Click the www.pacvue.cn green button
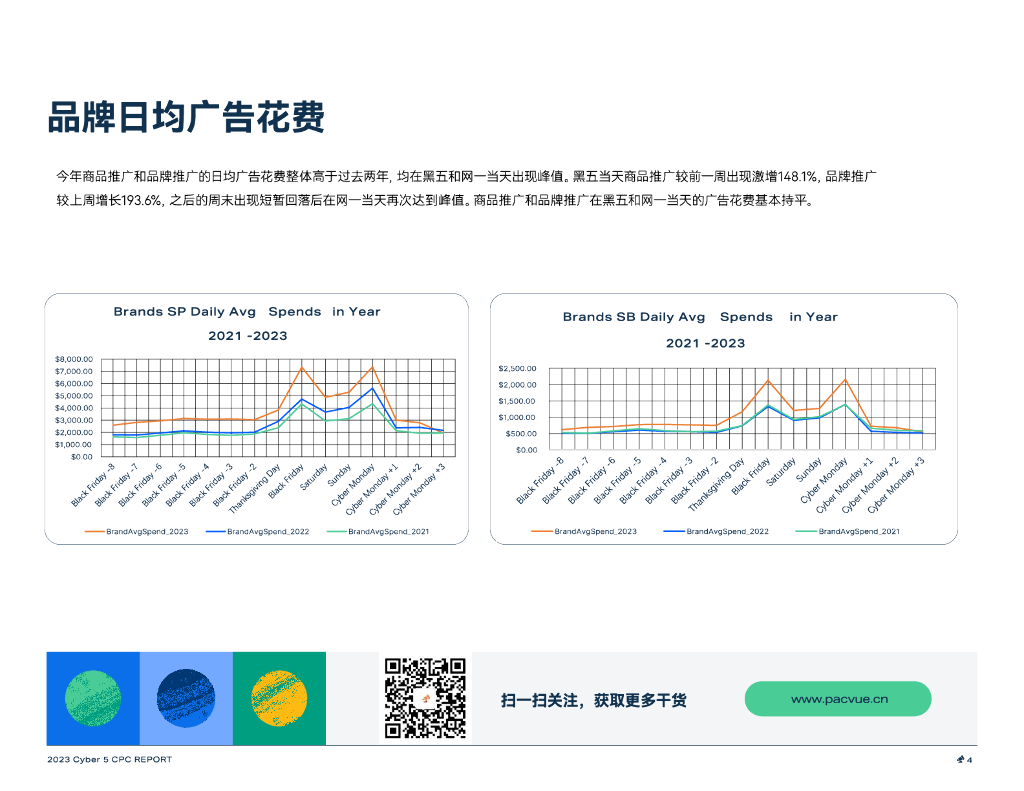The width and height of the screenshot is (1024, 791). pyautogui.click(x=838, y=699)
